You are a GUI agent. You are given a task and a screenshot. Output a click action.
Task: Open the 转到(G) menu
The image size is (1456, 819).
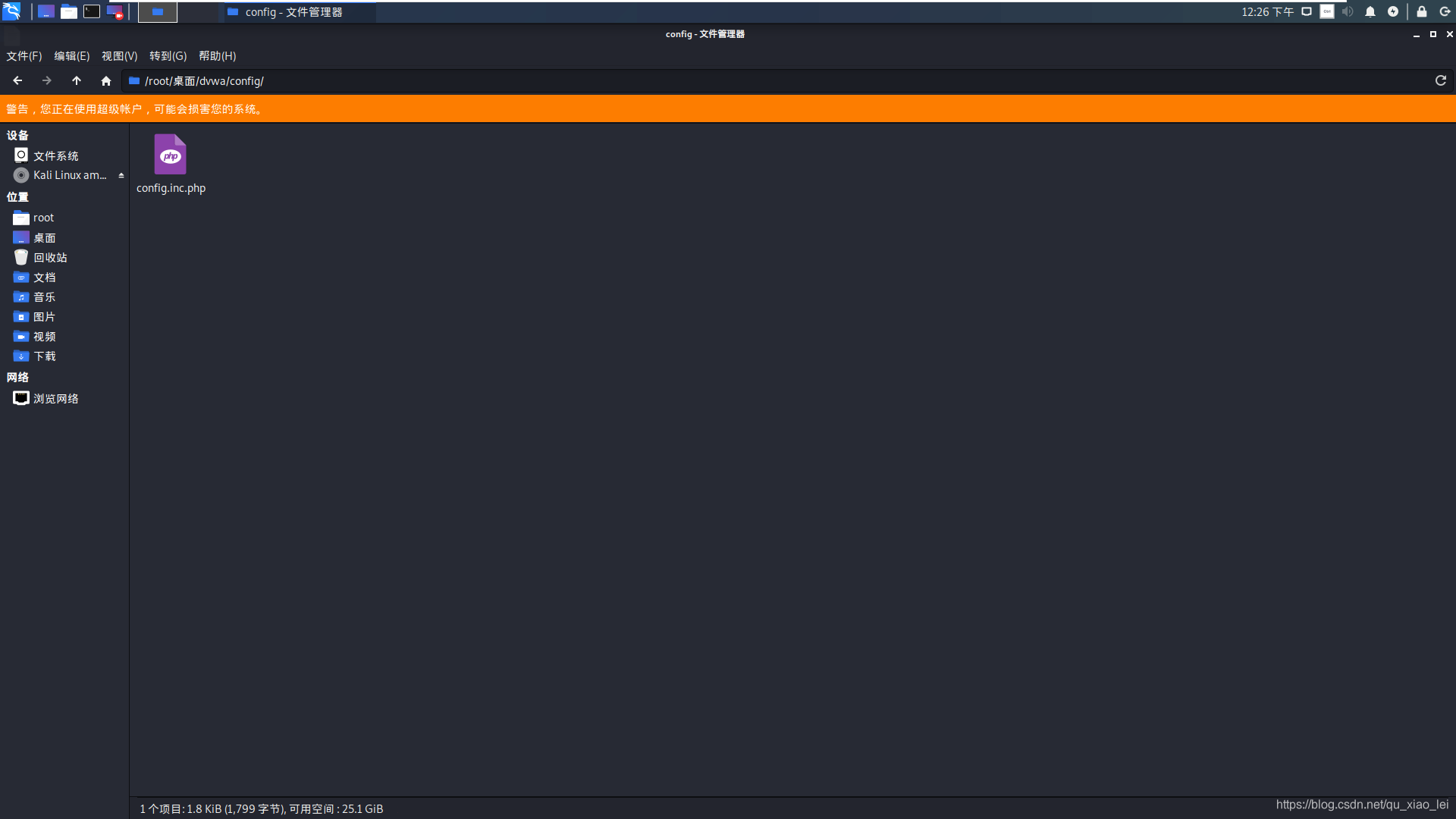tap(168, 56)
